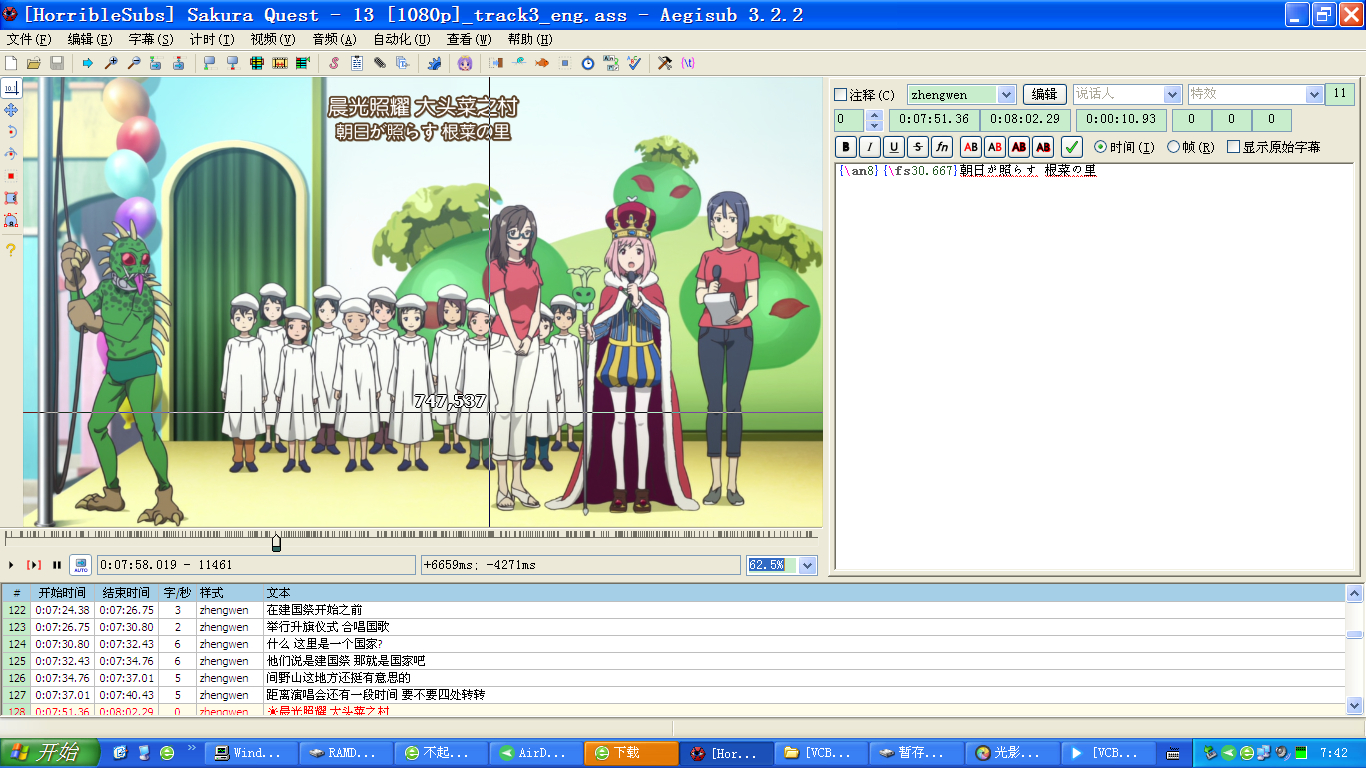The width and height of the screenshot is (1366, 768).
Task: Decrease layer number with down arrow
Action: click(x=874, y=126)
